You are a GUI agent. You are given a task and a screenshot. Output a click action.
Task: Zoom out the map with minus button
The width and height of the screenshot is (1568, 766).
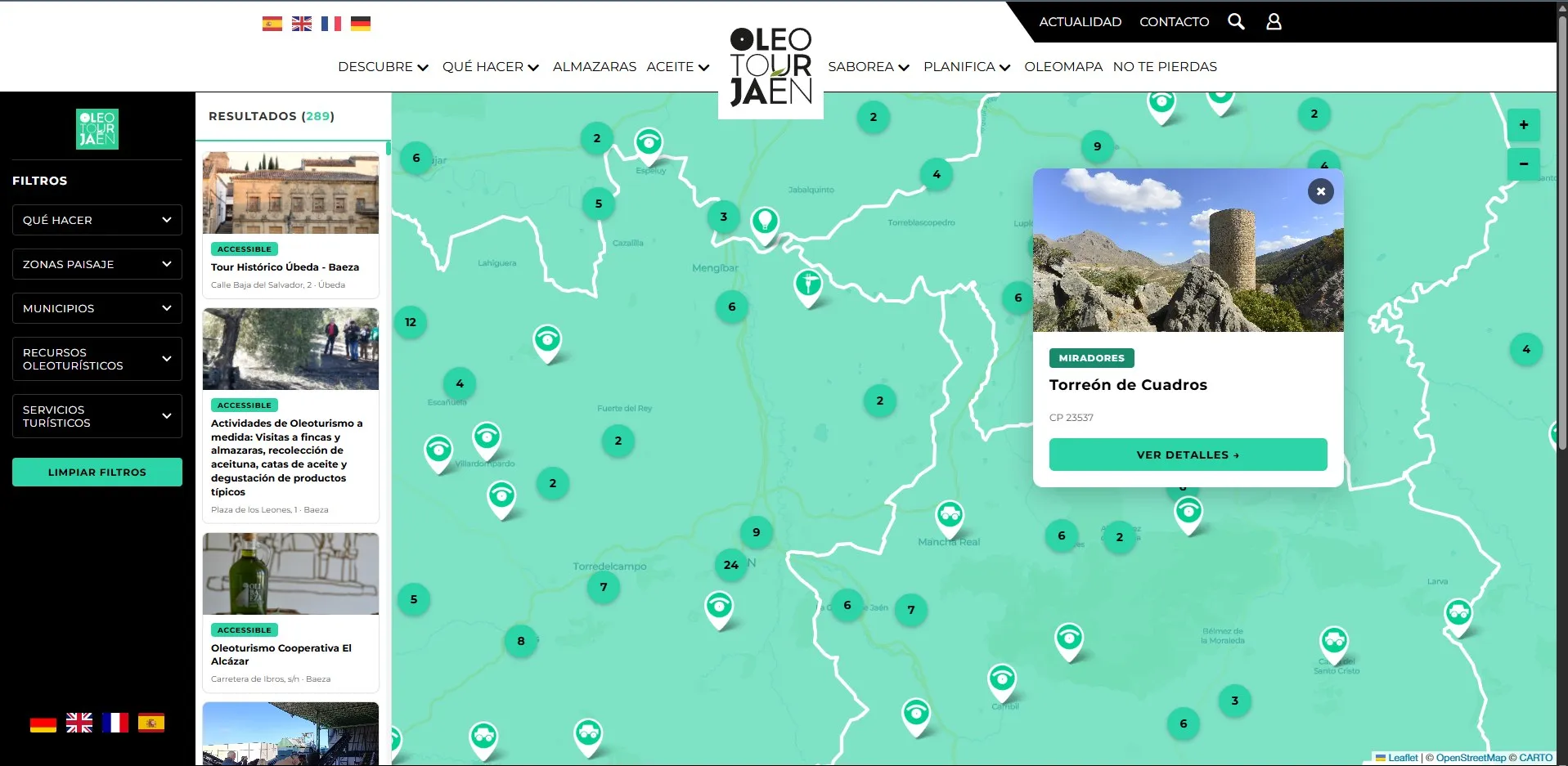click(1523, 164)
